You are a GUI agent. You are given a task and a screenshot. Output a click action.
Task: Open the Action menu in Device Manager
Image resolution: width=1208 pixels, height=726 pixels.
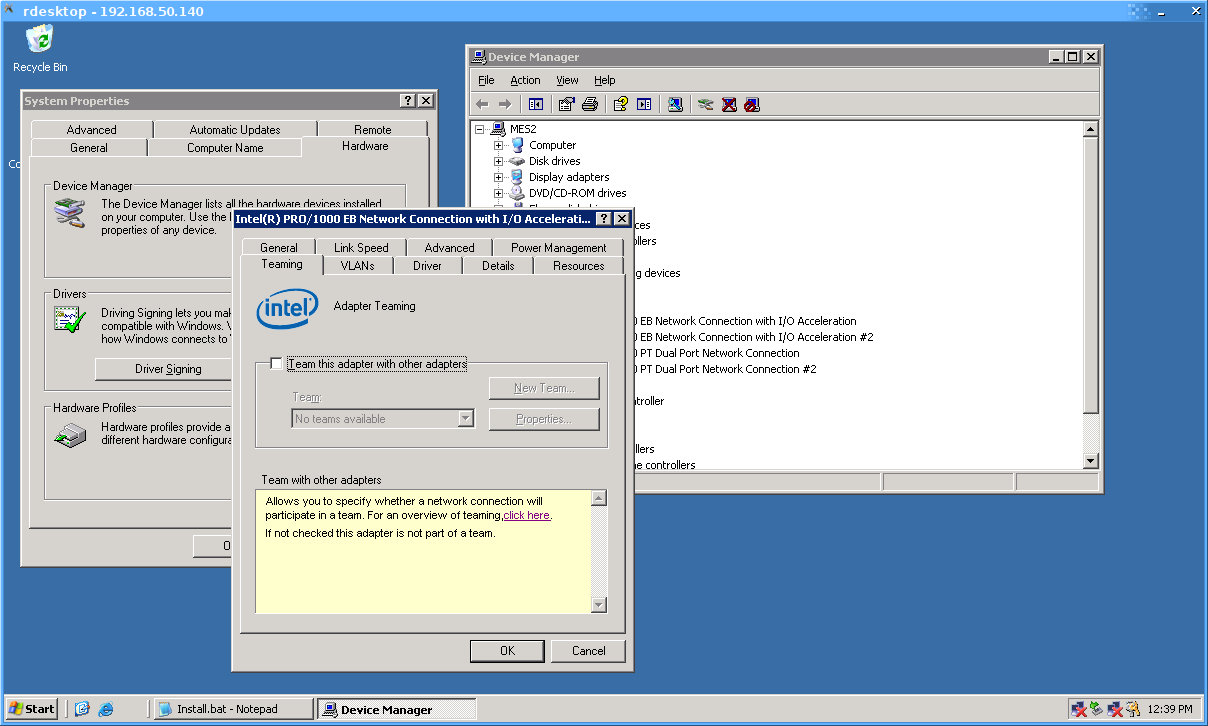click(525, 80)
